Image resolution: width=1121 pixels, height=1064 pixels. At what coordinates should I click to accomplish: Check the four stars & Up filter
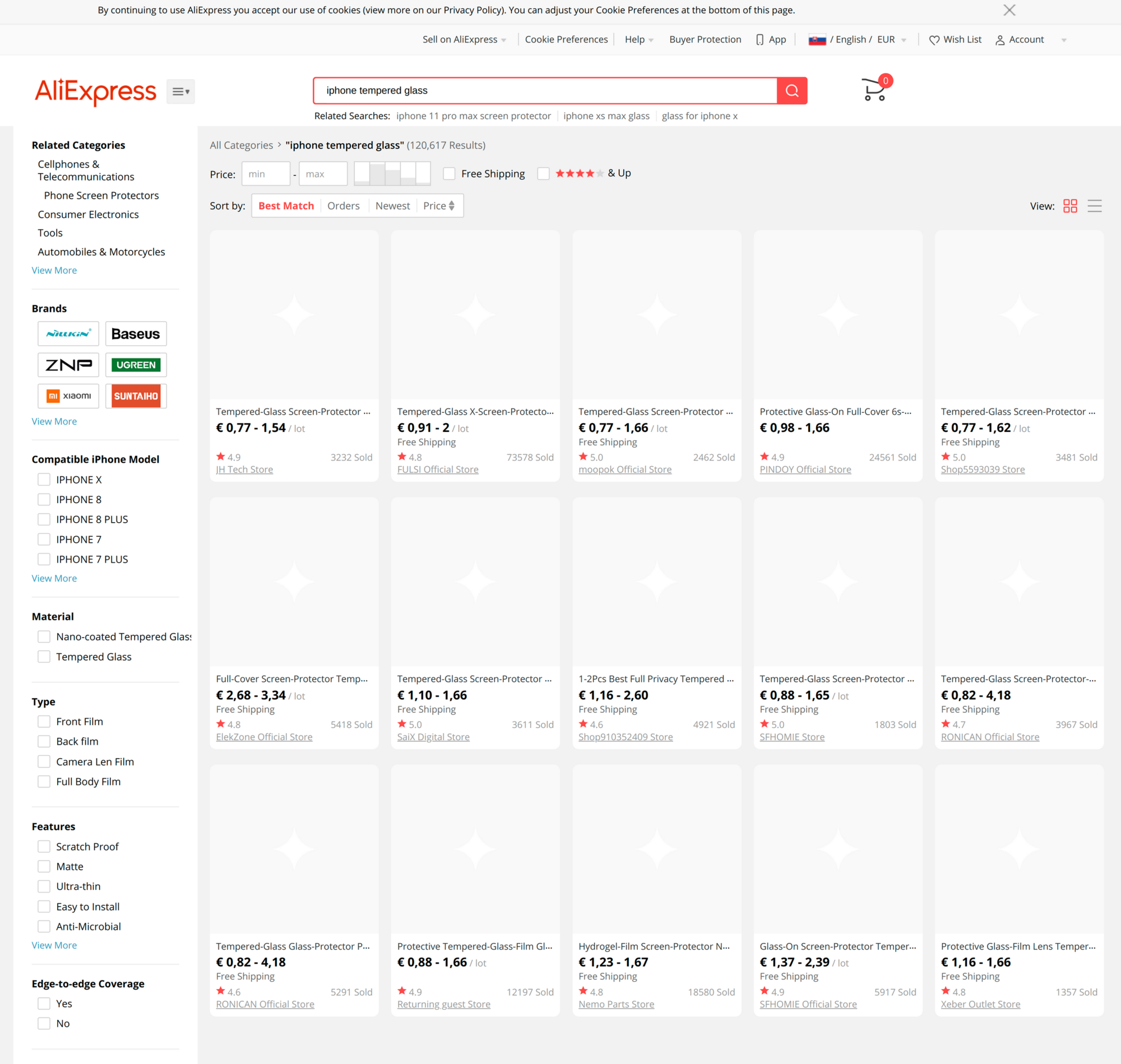tap(543, 174)
